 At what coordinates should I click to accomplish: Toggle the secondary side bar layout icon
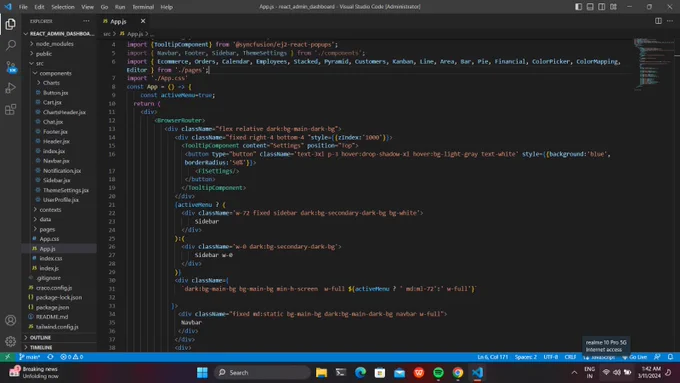click(x=602, y=7)
